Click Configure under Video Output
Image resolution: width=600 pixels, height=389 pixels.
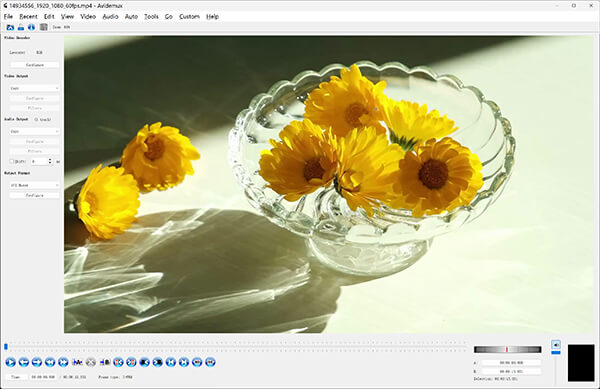pos(34,98)
